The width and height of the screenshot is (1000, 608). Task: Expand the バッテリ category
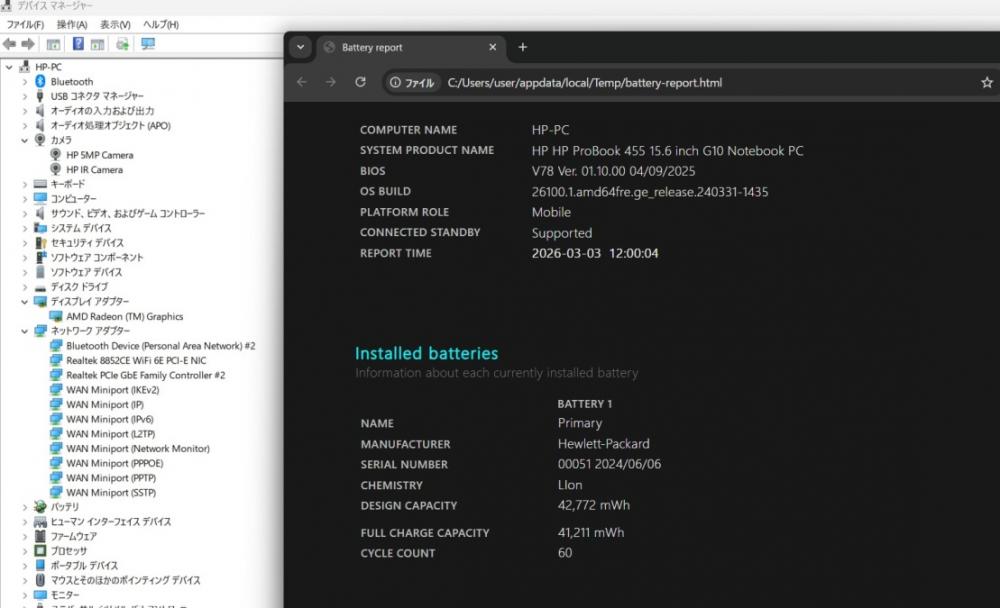[24, 507]
